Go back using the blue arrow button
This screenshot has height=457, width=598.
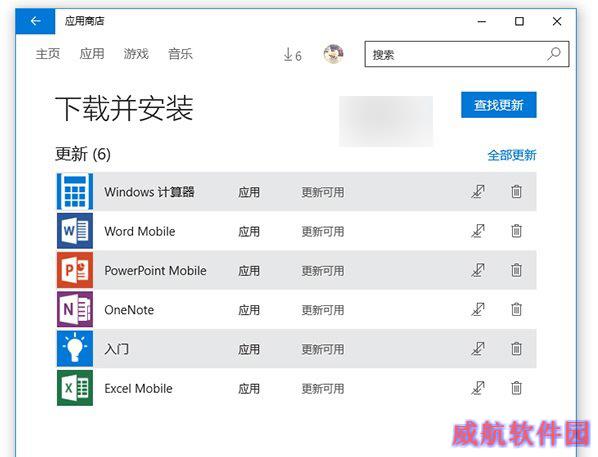click(35, 21)
